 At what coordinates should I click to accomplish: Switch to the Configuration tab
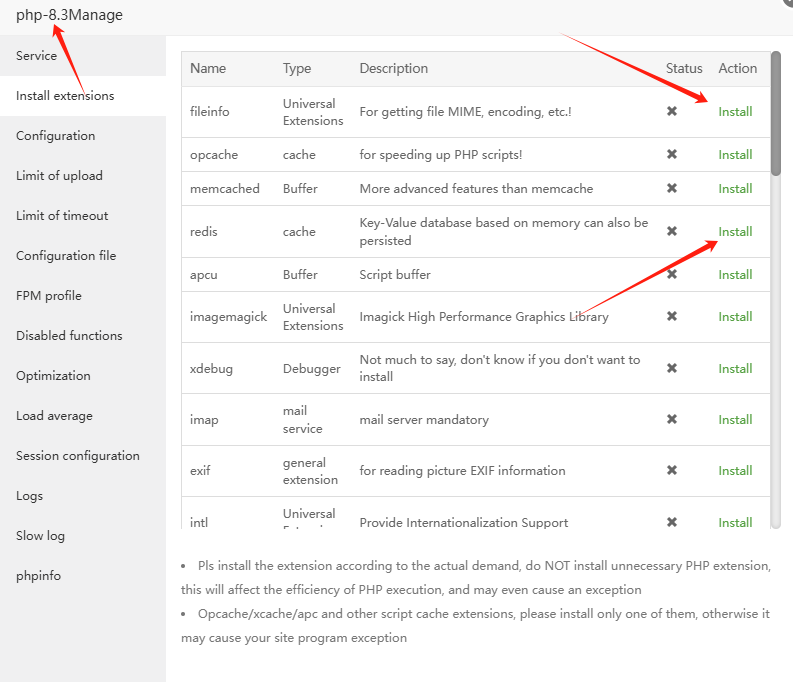(x=56, y=136)
